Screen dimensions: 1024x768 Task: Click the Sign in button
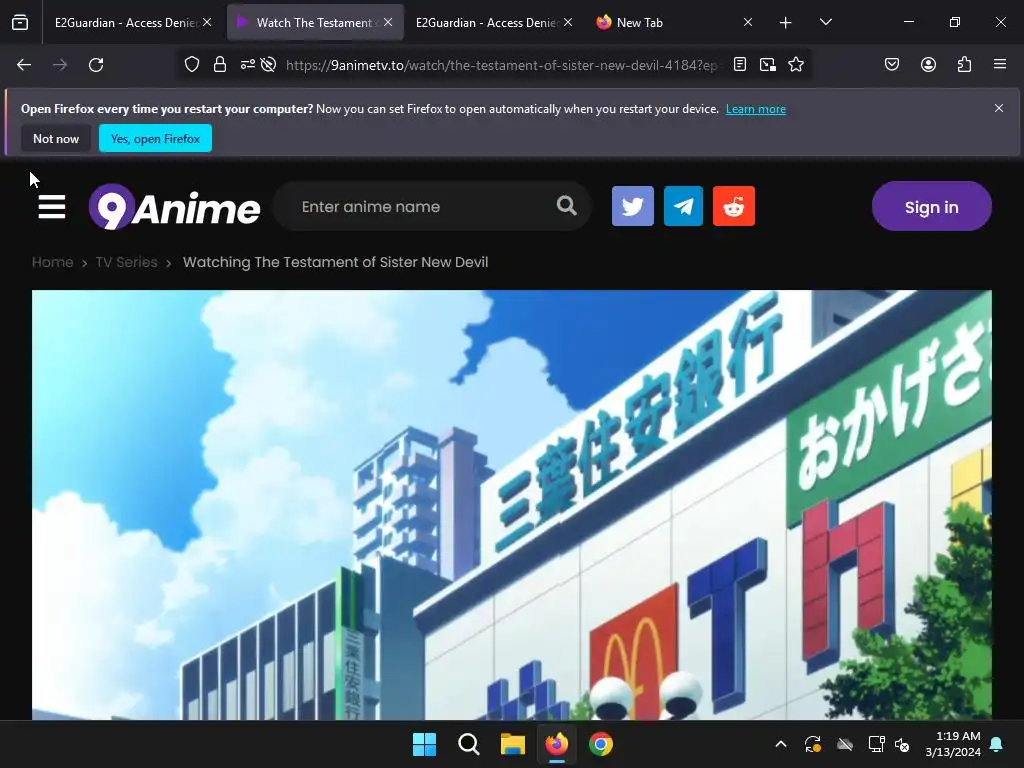click(x=931, y=206)
